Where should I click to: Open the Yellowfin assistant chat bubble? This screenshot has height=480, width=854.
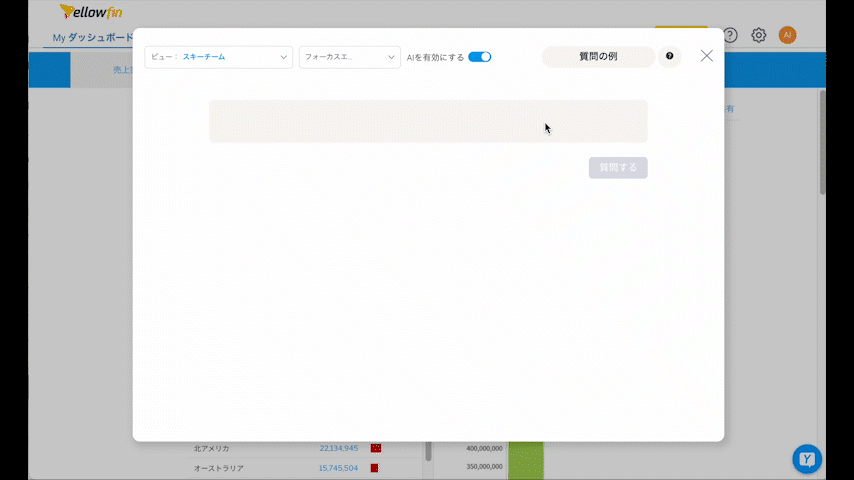pyautogui.click(x=807, y=459)
